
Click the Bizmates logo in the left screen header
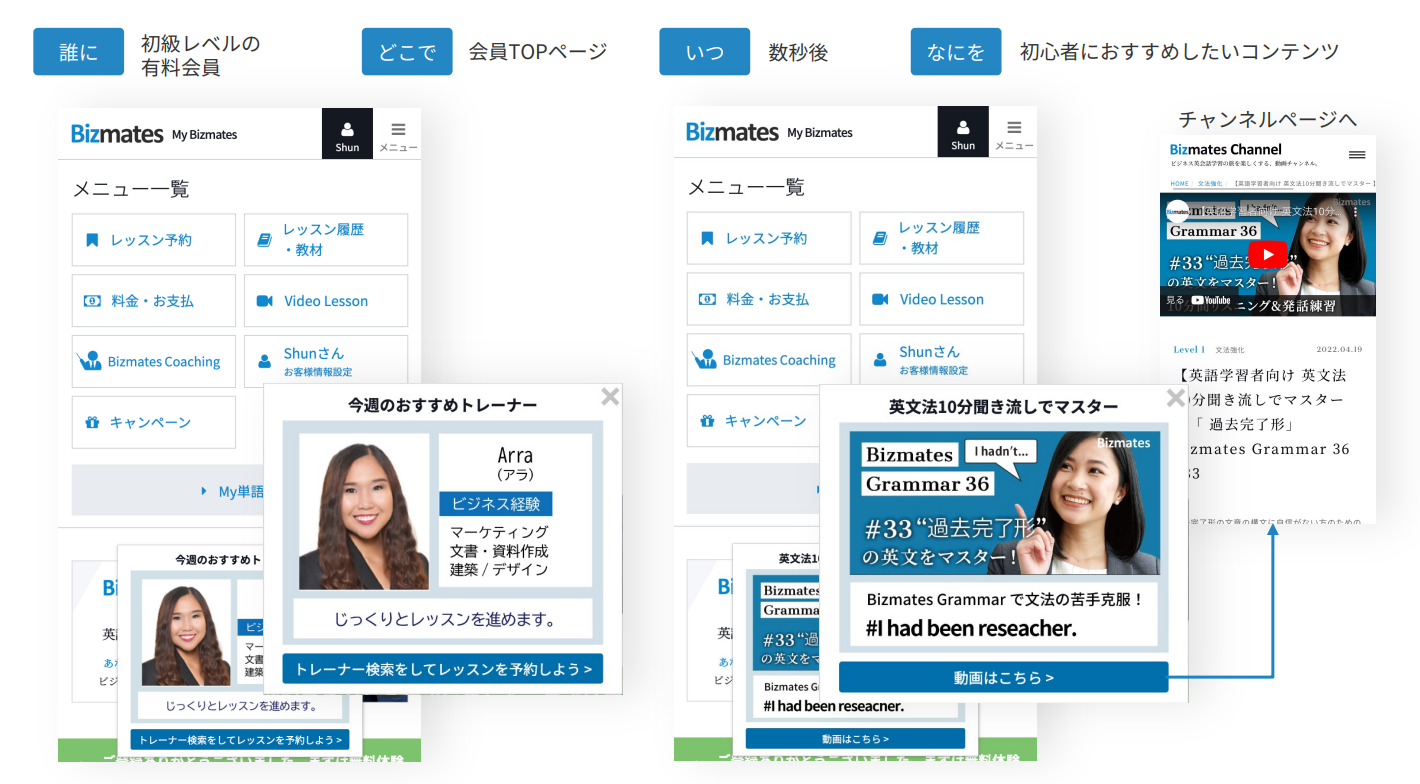click(x=117, y=134)
